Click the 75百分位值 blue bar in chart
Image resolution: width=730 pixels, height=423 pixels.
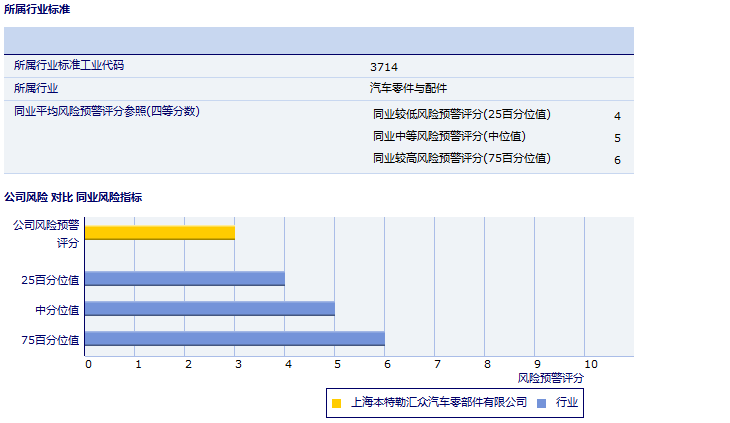coord(235,339)
